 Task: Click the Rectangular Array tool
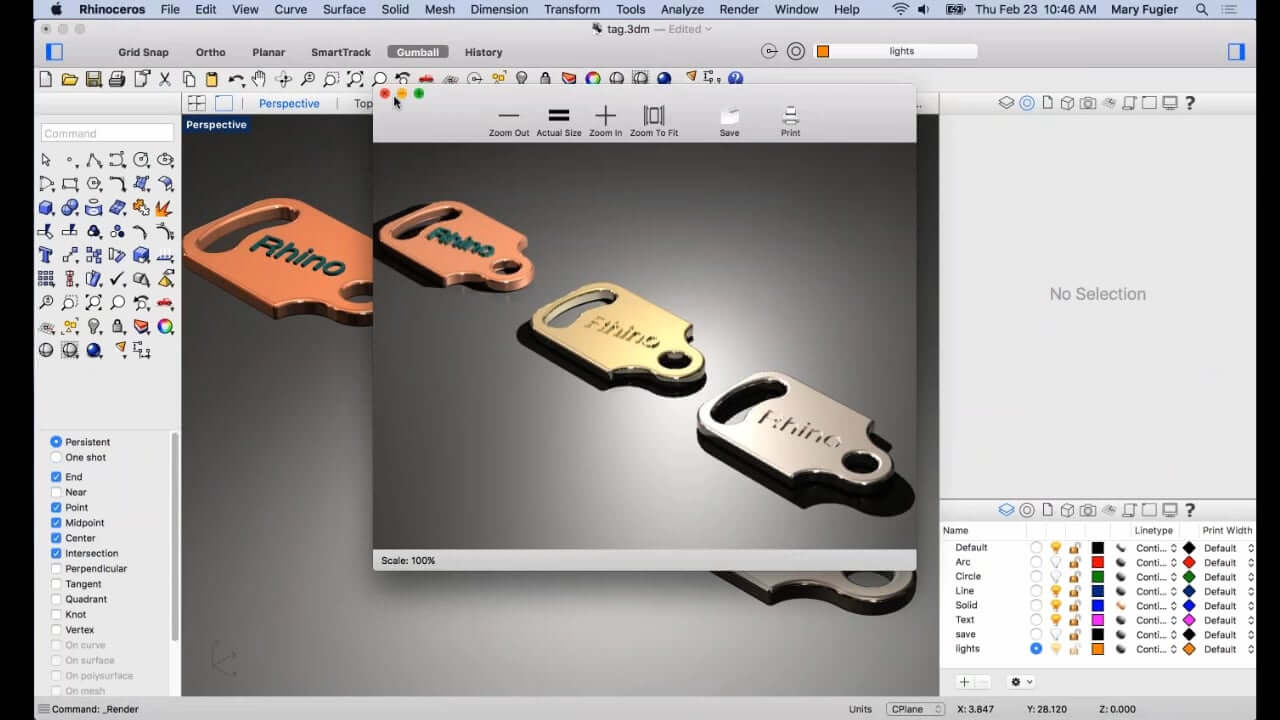46,279
